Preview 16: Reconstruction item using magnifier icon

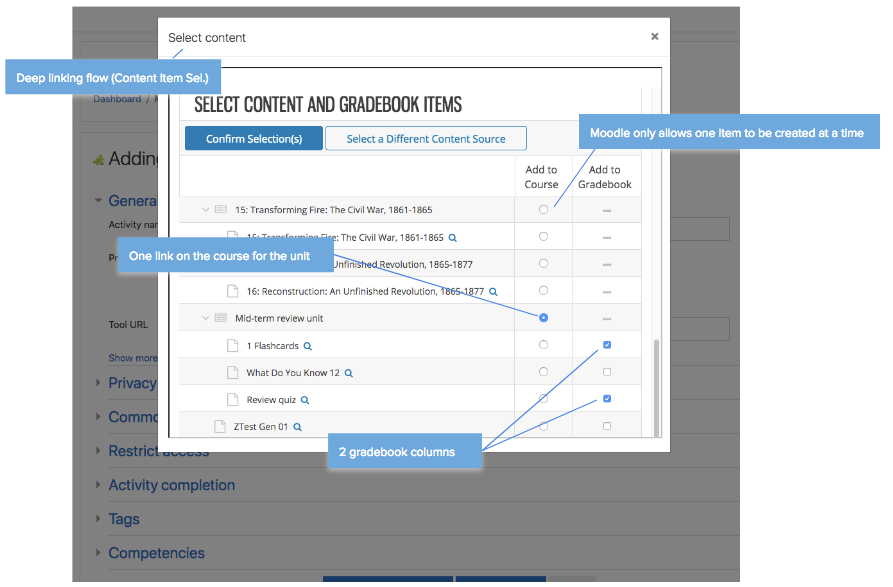click(493, 292)
